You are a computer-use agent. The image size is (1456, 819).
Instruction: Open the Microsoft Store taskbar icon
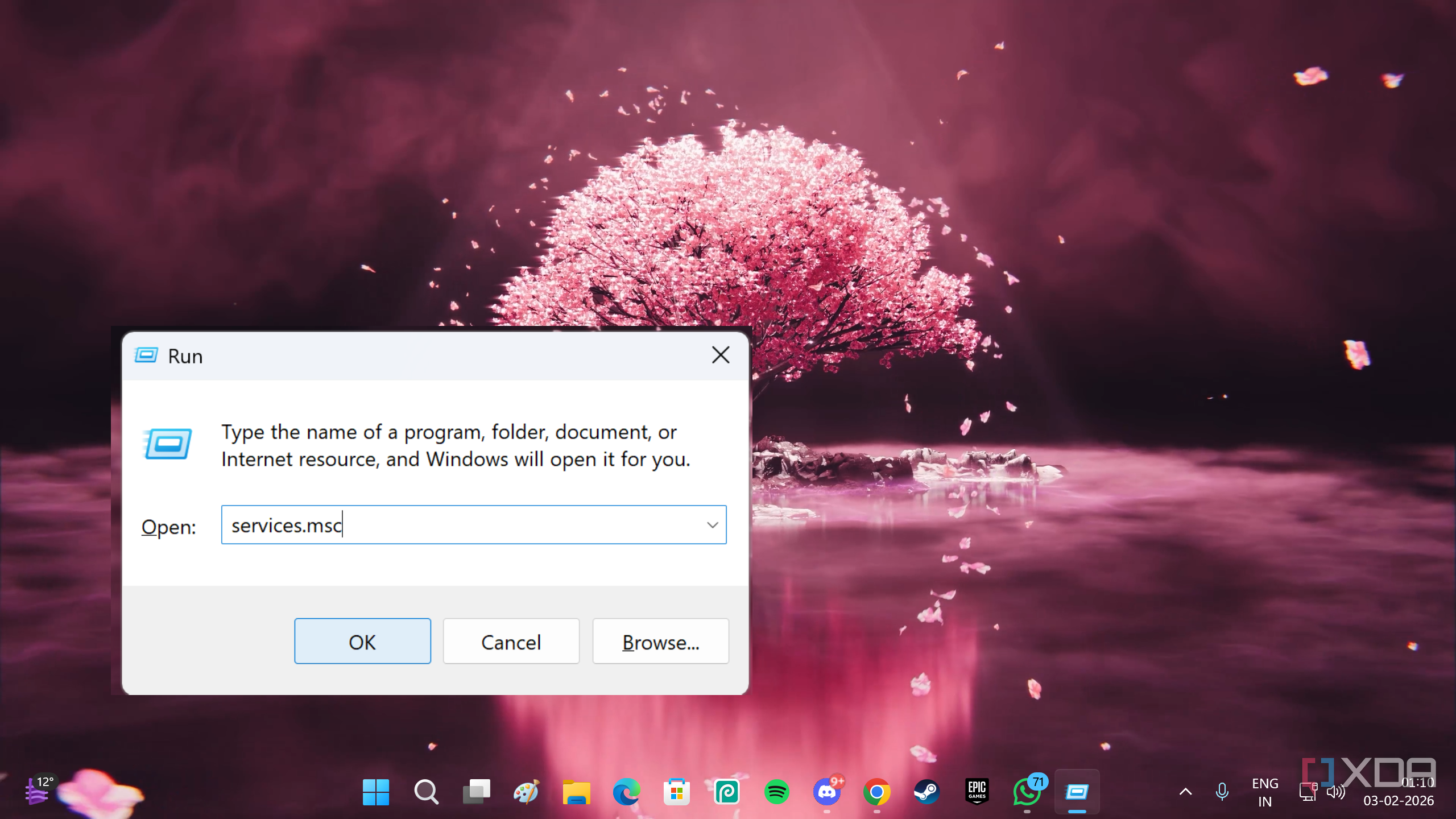coord(676,792)
